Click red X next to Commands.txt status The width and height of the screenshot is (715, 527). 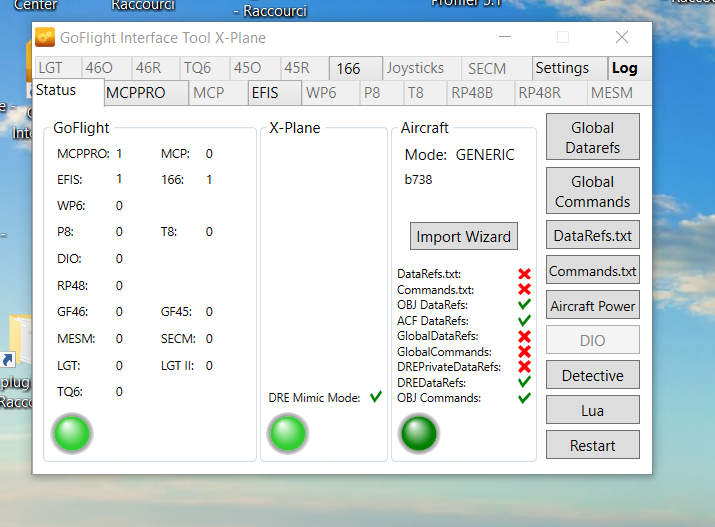[x=524, y=289]
